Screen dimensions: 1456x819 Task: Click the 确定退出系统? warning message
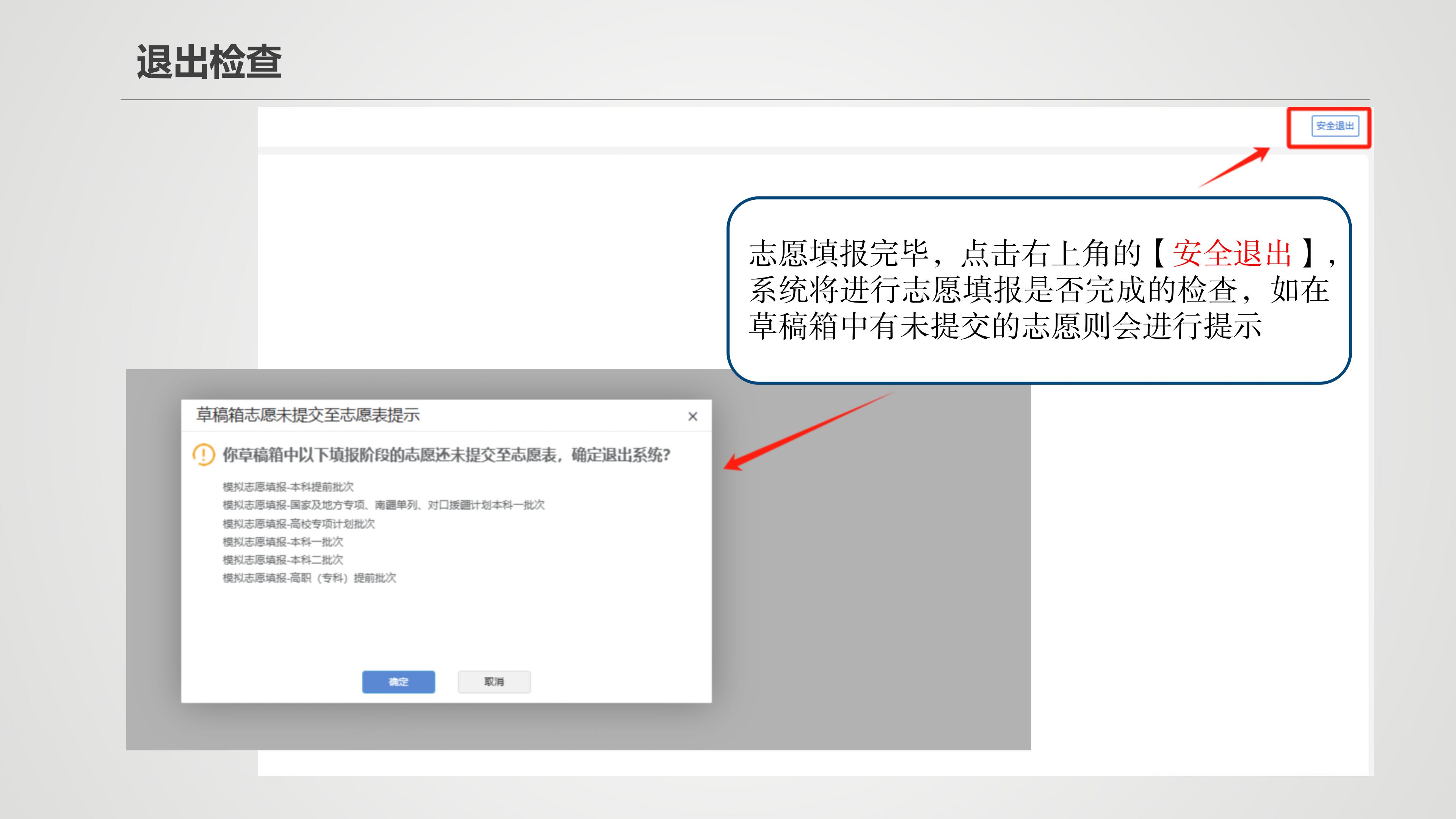(447, 455)
